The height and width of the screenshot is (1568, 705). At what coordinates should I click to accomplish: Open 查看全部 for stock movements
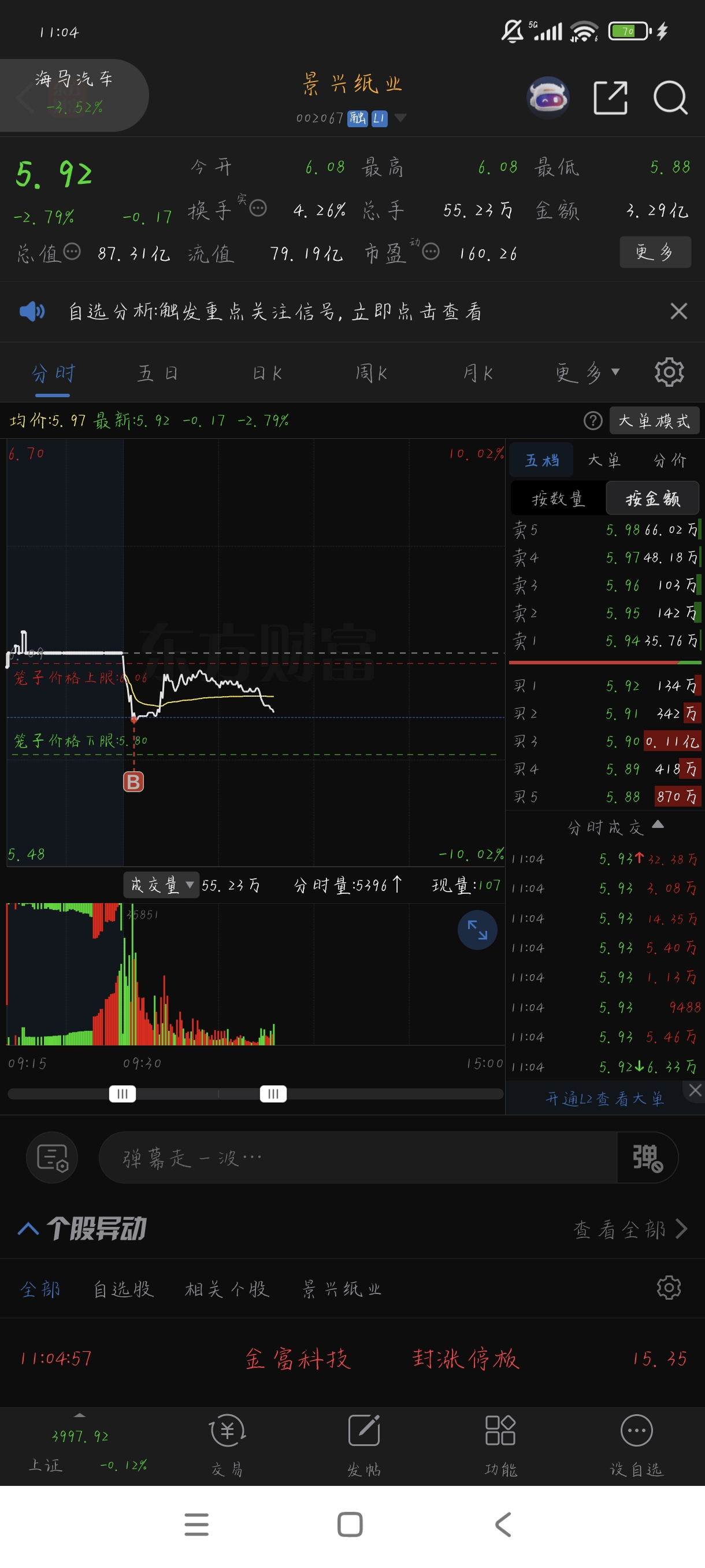click(x=630, y=1229)
